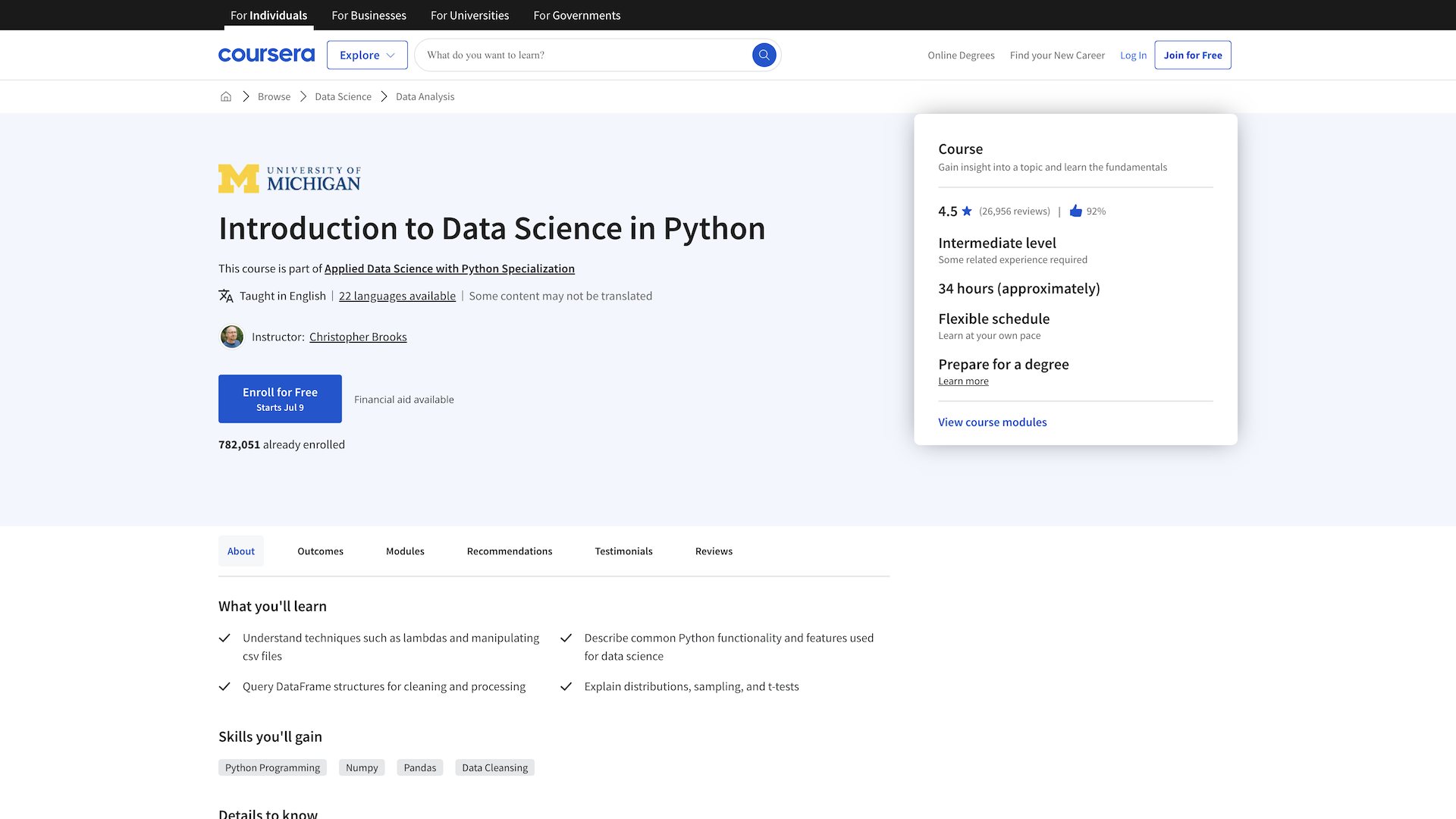The image size is (1456, 819).
Task: Click the thumbs-up 92% icon
Action: pos(1075,211)
